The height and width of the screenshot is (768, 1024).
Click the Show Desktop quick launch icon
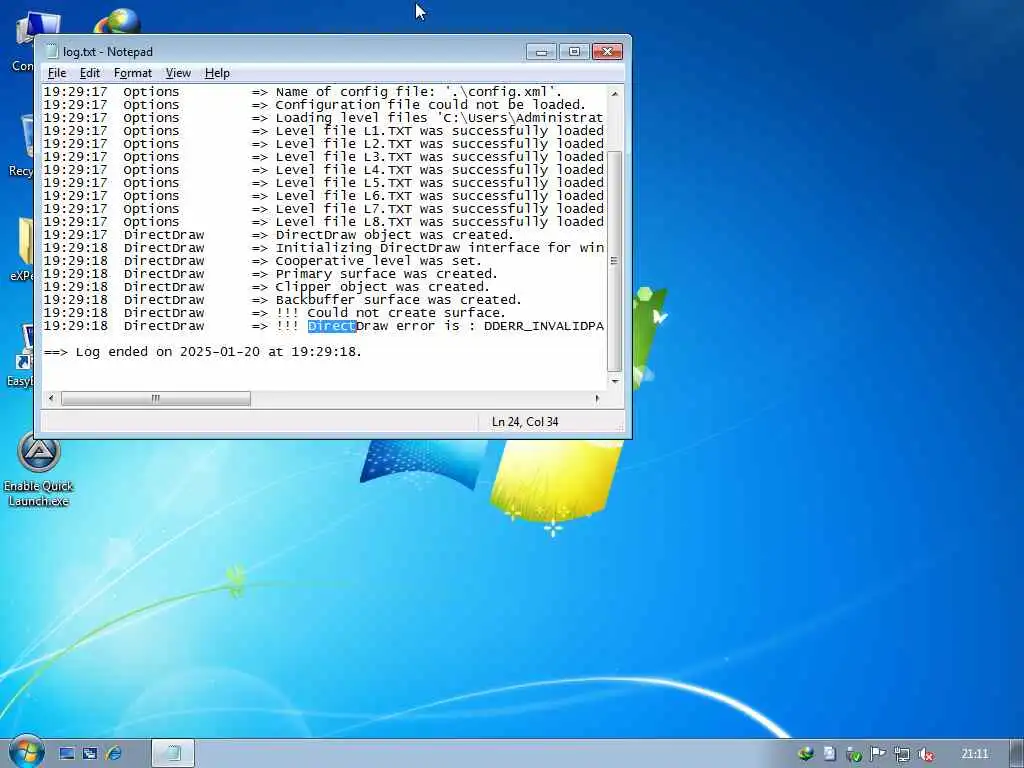click(67, 754)
